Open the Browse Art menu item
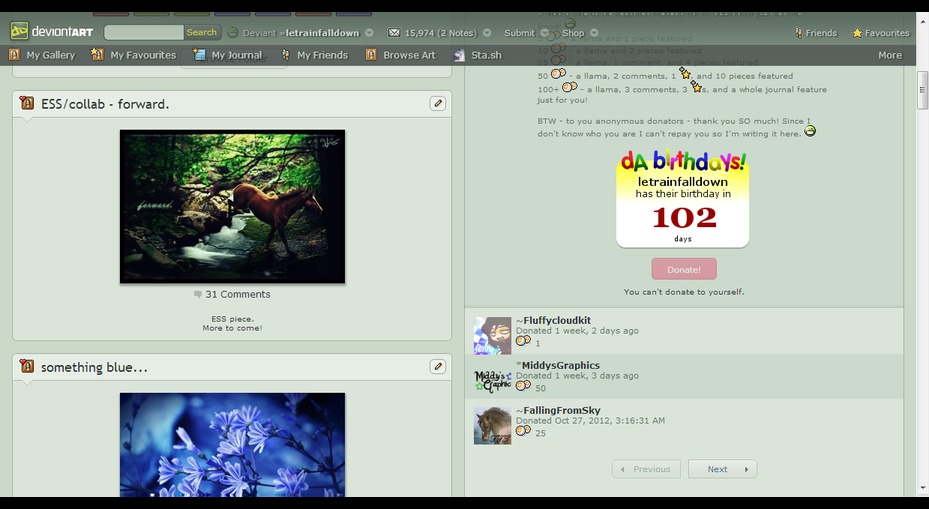 pyautogui.click(x=409, y=55)
